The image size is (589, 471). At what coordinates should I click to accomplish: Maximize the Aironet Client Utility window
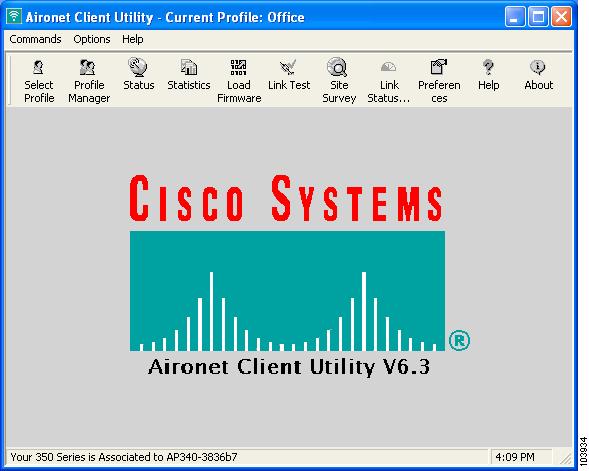(538, 17)
